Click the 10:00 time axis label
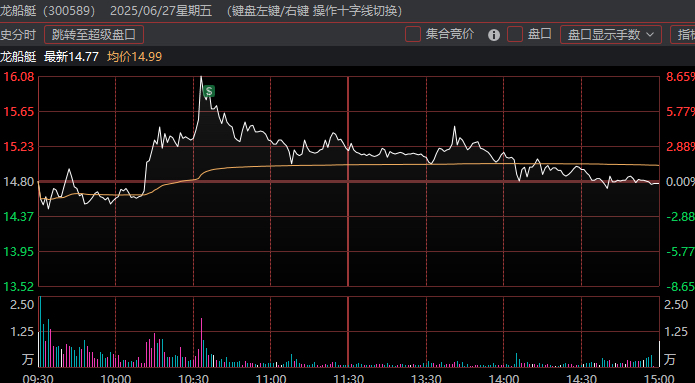 click(x=115, y=378)
